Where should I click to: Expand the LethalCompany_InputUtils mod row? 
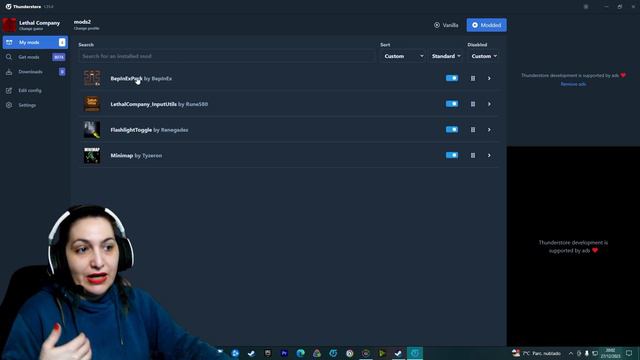pos(489,104)
